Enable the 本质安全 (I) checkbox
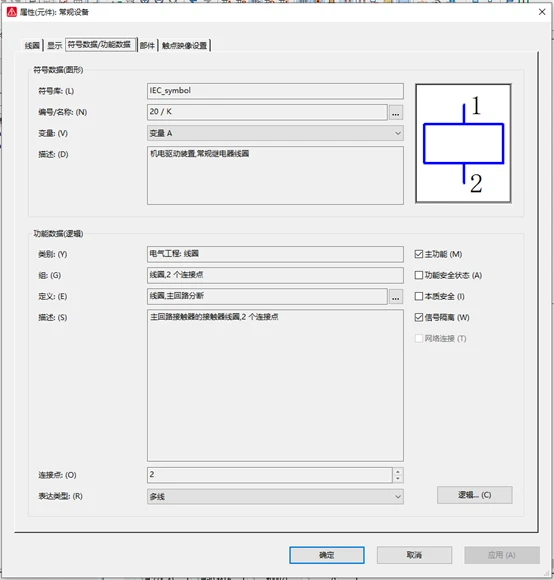 (419, 296)
